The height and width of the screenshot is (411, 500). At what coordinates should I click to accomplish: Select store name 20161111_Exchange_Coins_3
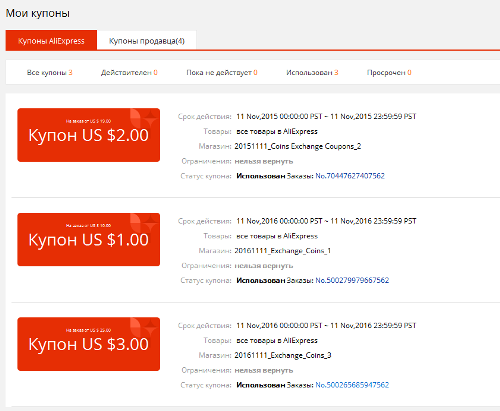tap(283, 355)
